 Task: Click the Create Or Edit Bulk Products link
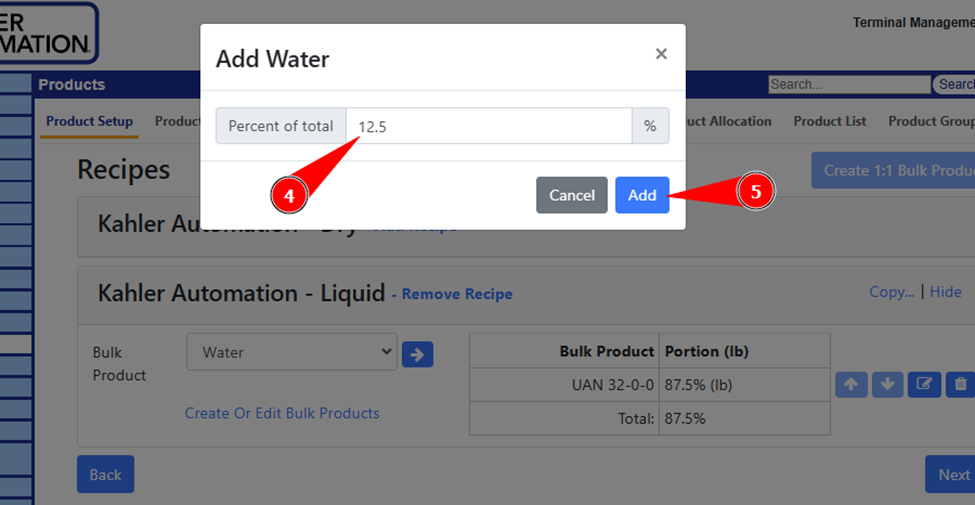282,413
